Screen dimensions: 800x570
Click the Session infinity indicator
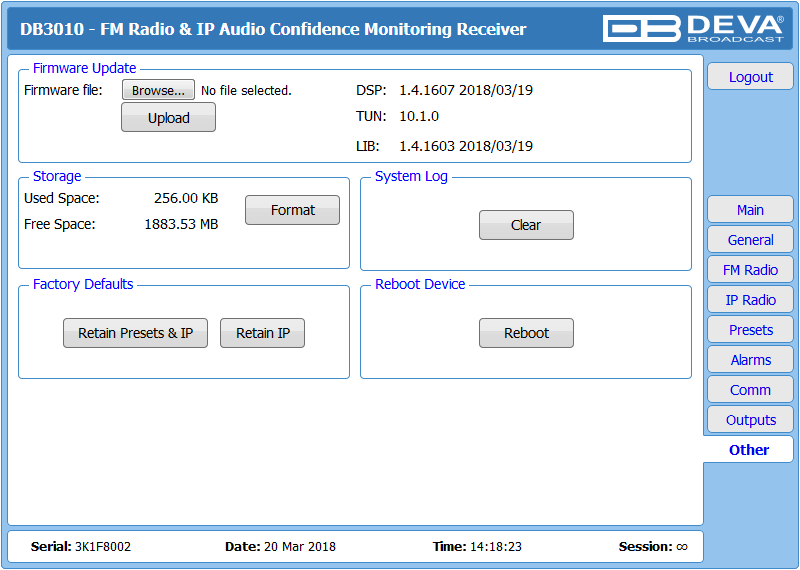(x=682, y=547)
